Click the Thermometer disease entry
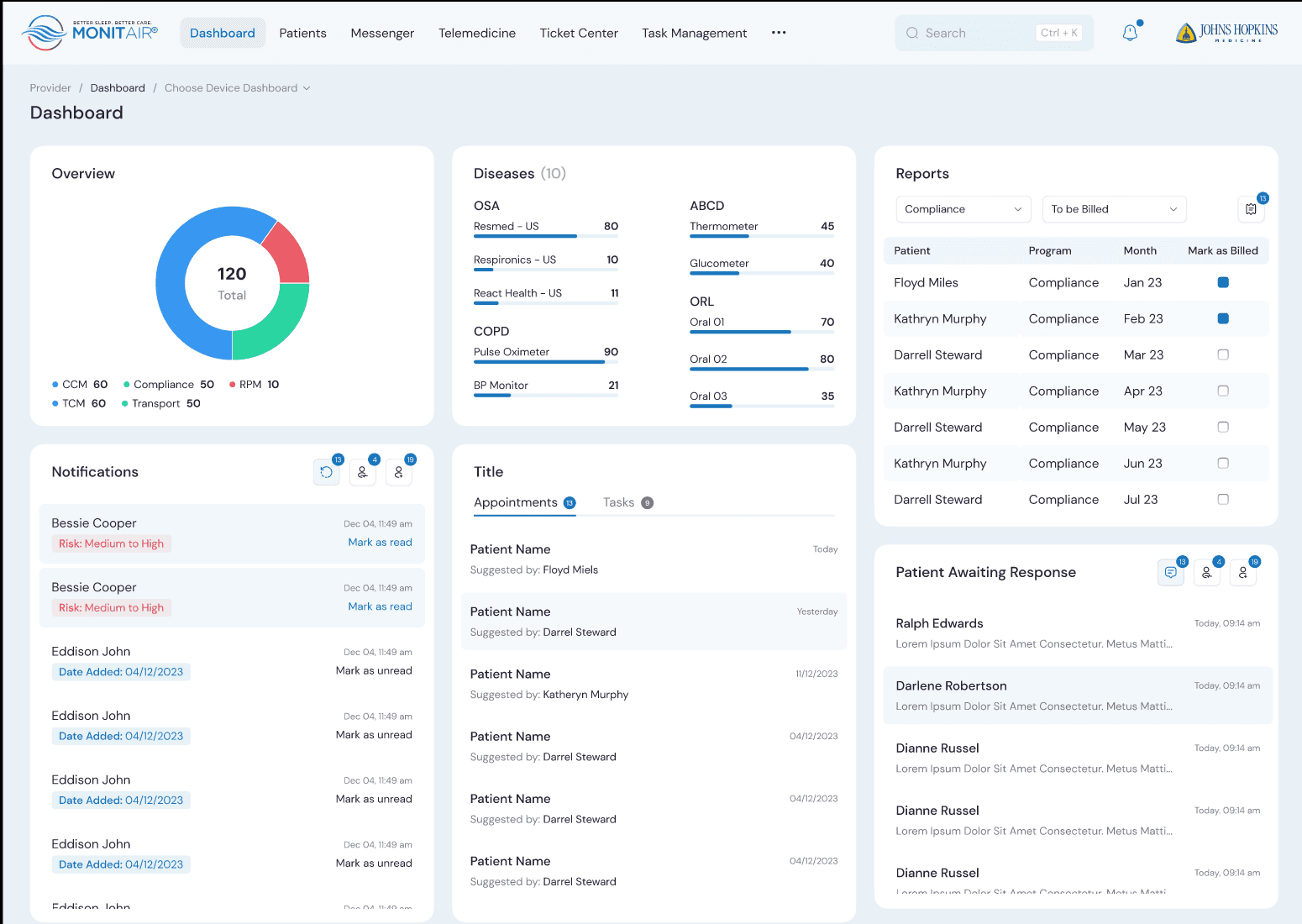Viewport: 1302px width, 924px height. 762,228
